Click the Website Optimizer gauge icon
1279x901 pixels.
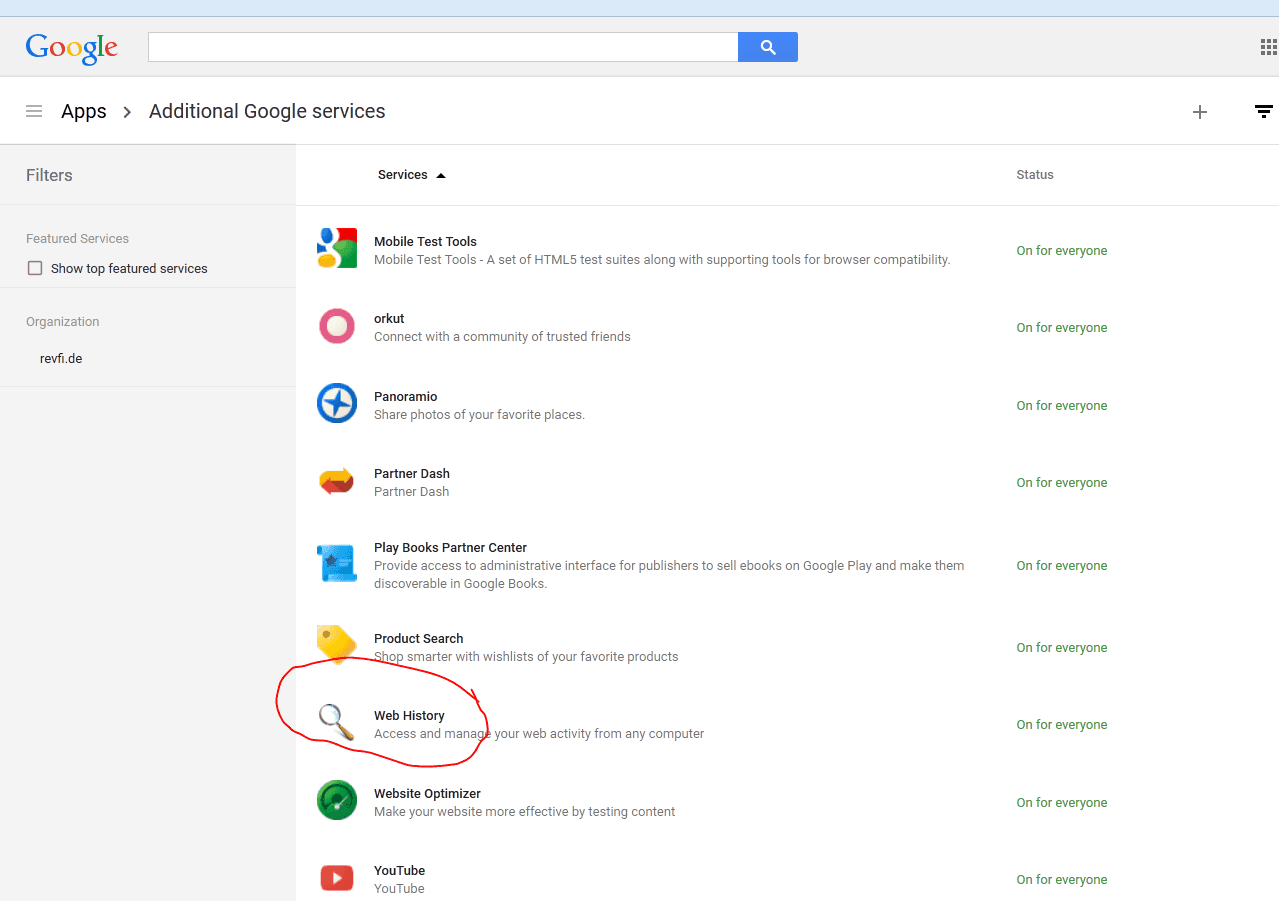click(337, 800)
